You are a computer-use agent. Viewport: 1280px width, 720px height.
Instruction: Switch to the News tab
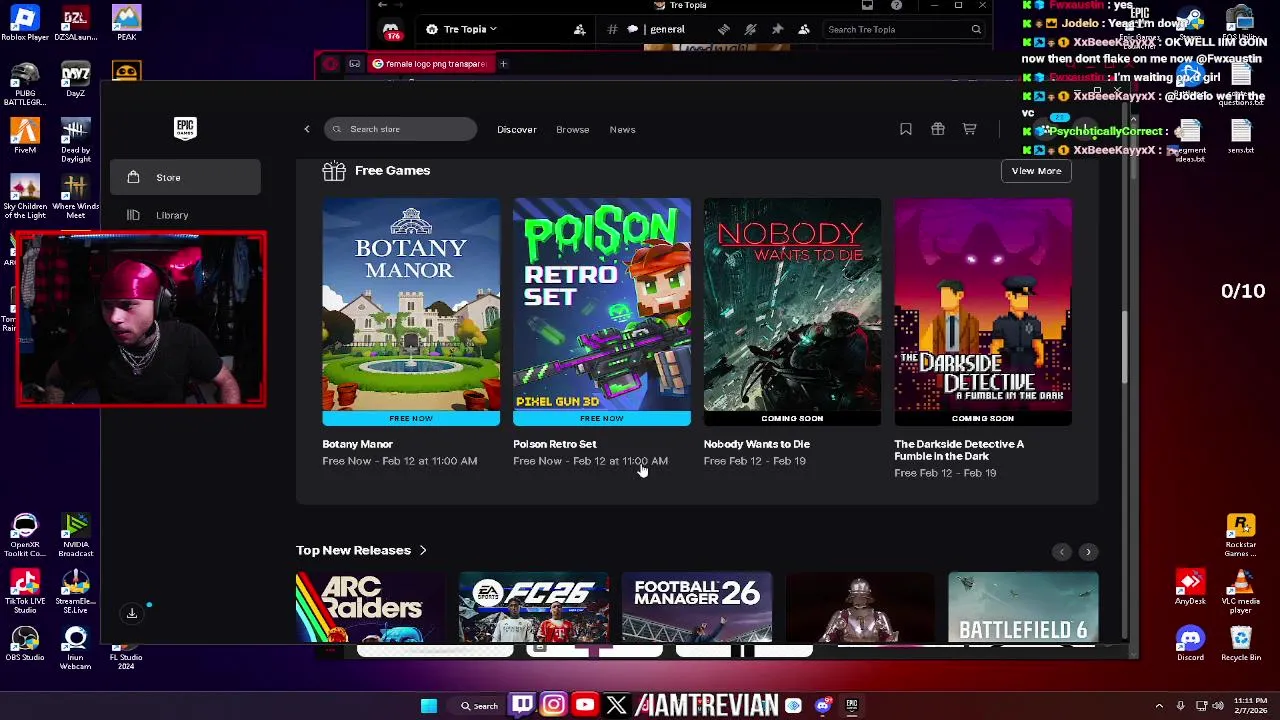tap(622, 129)
